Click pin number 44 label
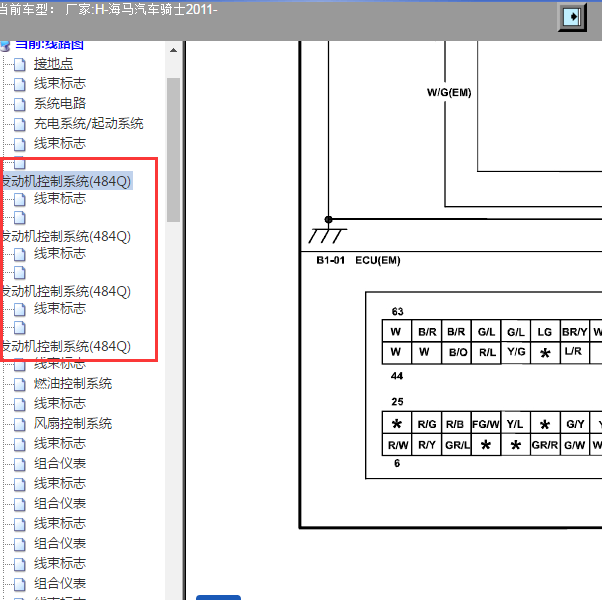 tap(397, 376)
